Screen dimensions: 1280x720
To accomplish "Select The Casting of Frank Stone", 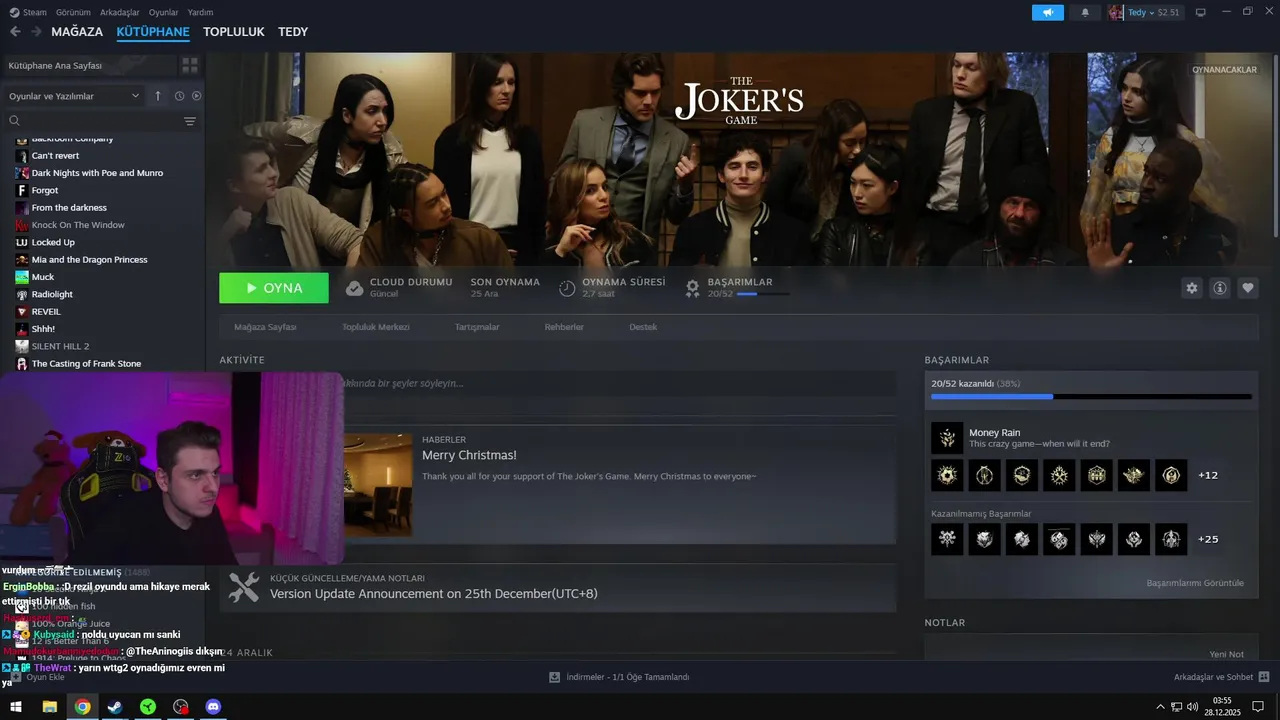I will pos(86,364).
